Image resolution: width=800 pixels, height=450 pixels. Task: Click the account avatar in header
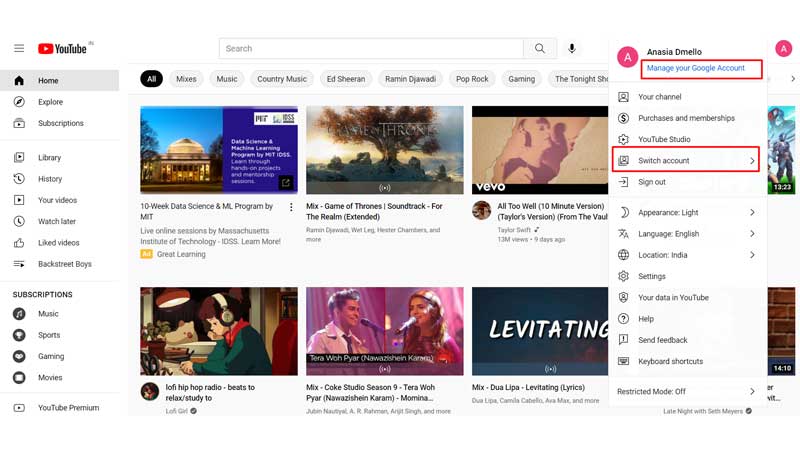pyautogui.click(x=784, y=48)
